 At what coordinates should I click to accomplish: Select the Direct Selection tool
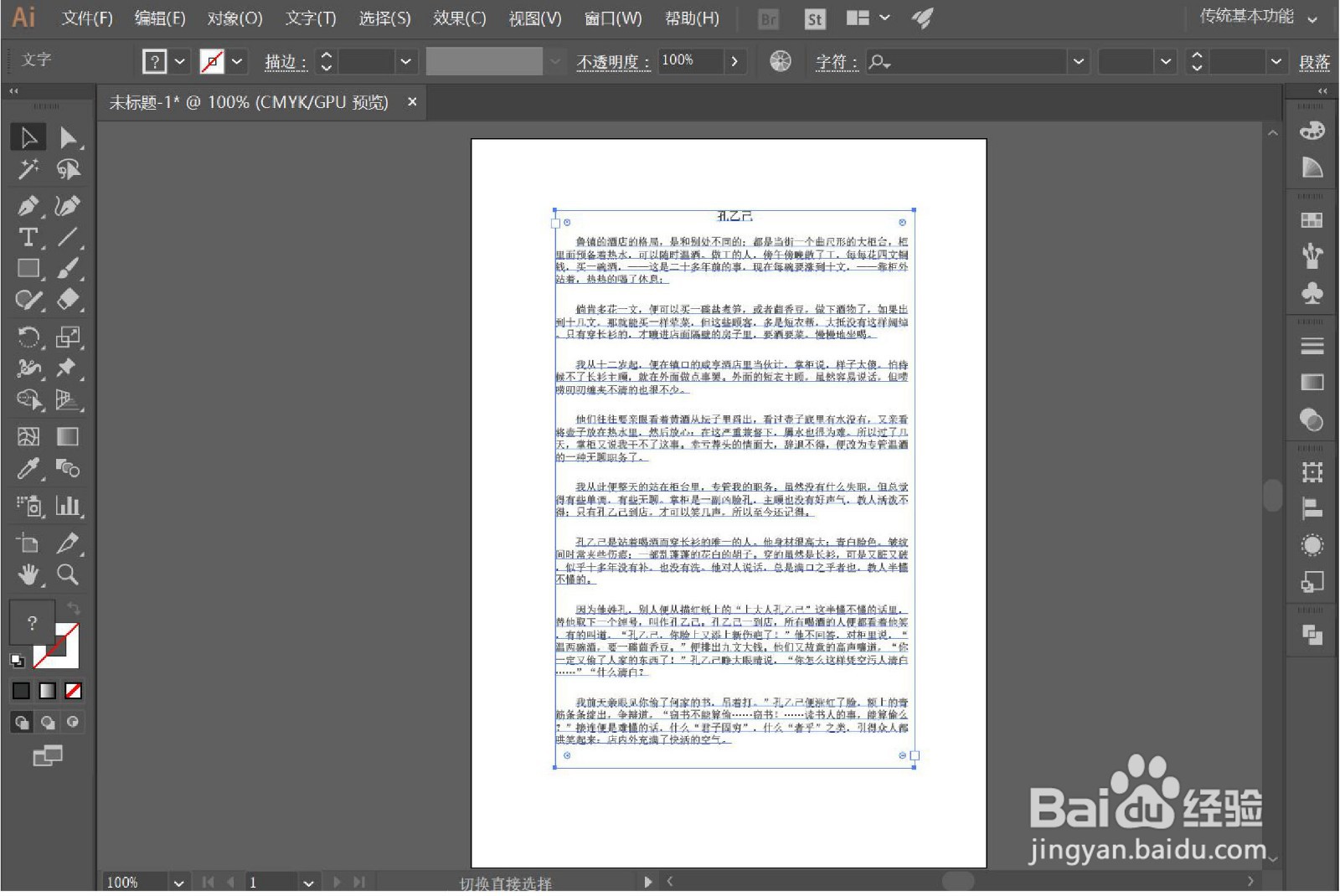[x=68, y=137]
